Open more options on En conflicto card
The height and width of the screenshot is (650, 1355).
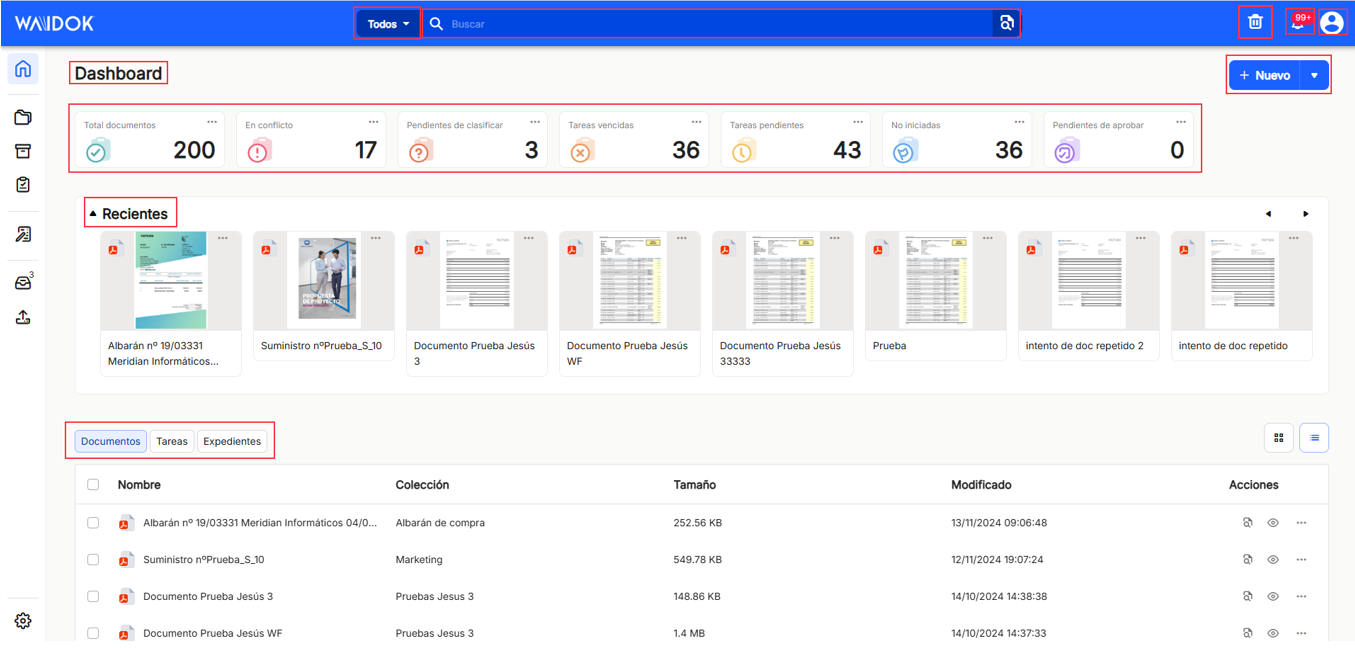[373, 122]
